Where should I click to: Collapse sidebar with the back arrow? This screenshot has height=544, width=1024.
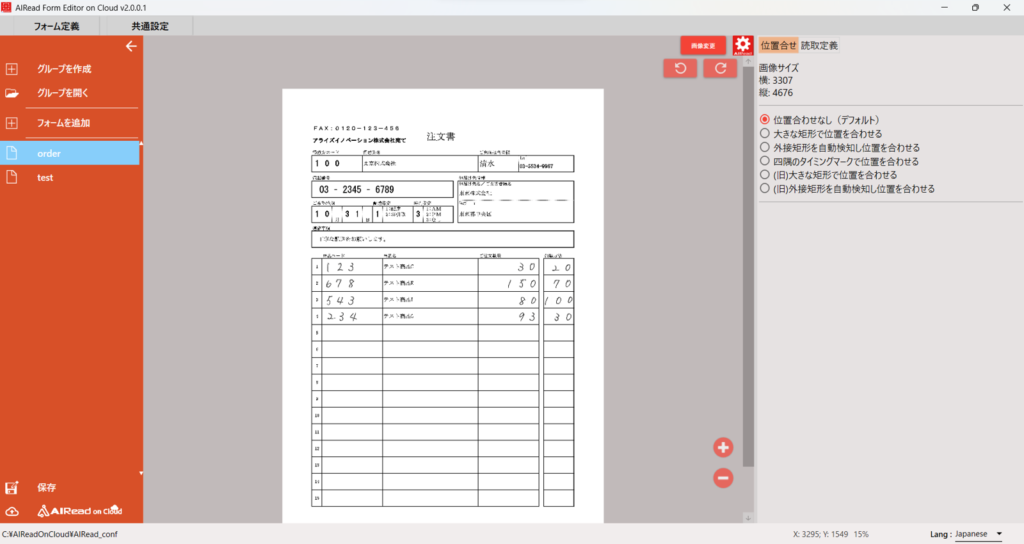[130, 46]
